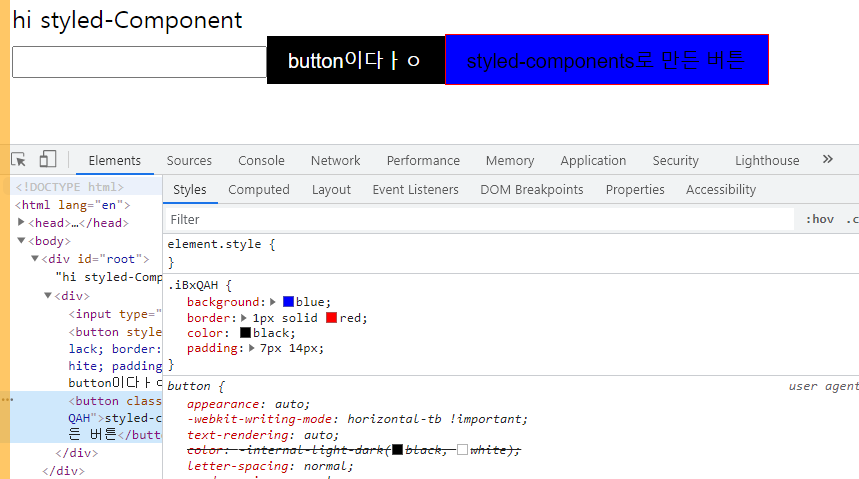Click the .iBxQAH selector
The width and height of the screenshot is (859, 479).
coord(193,285)
